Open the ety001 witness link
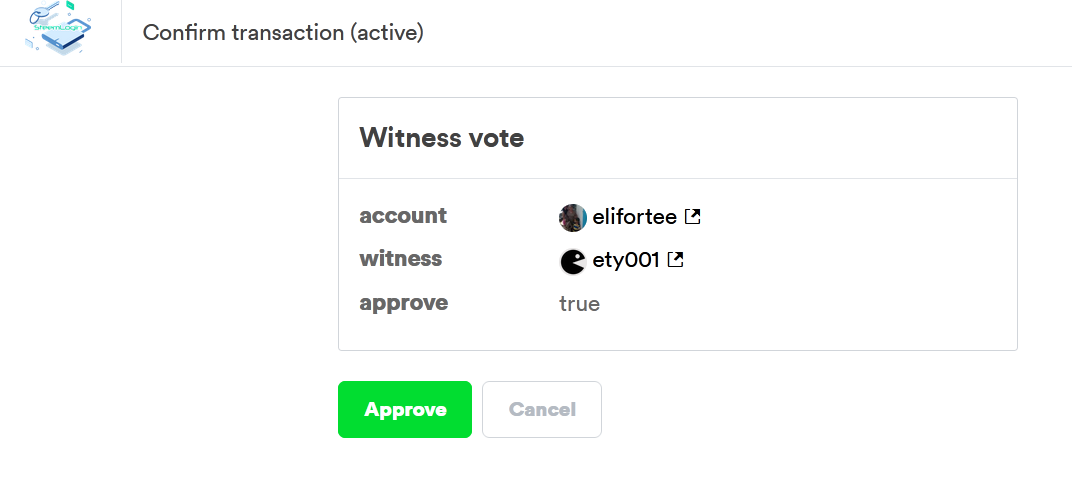This screenshot has width=1072, height=501. coord(626,261)
